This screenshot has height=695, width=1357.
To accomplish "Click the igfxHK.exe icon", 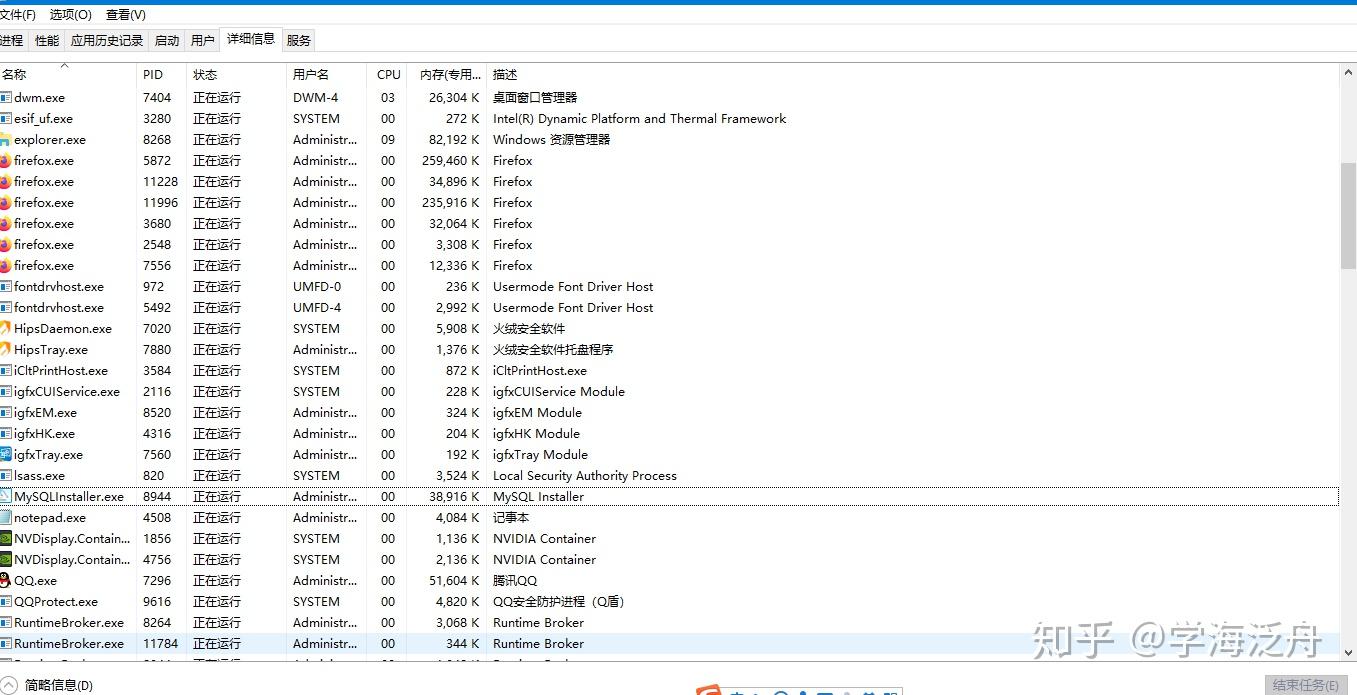I will pos(5,433).
